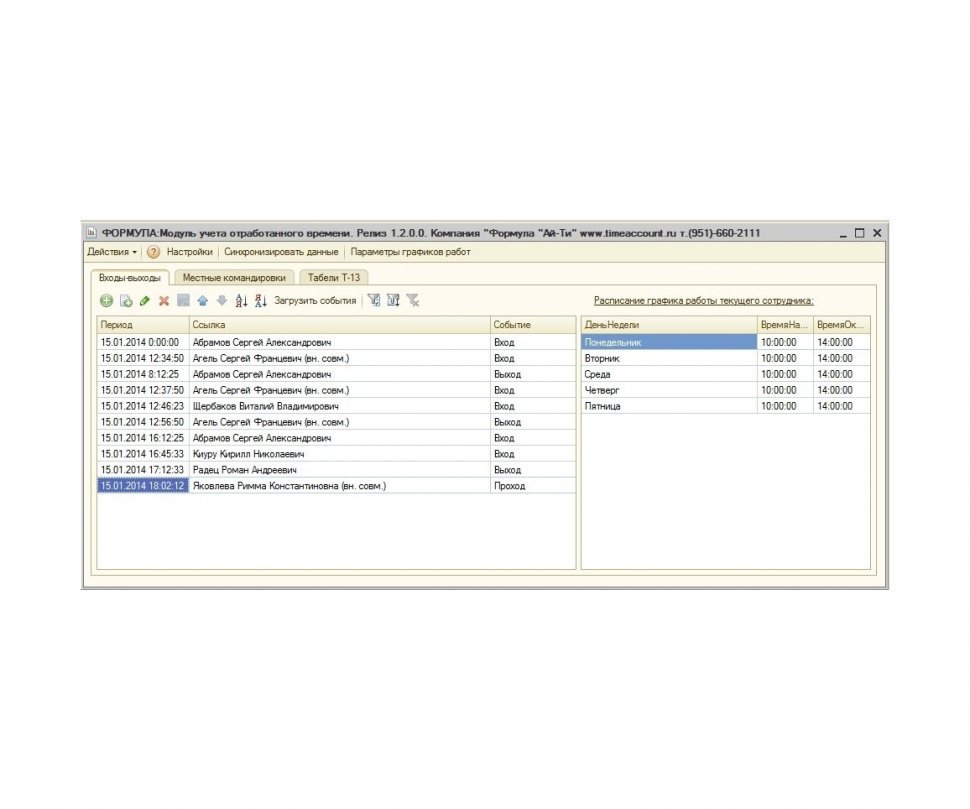Click the Sort descending icon

pos(260,301)
